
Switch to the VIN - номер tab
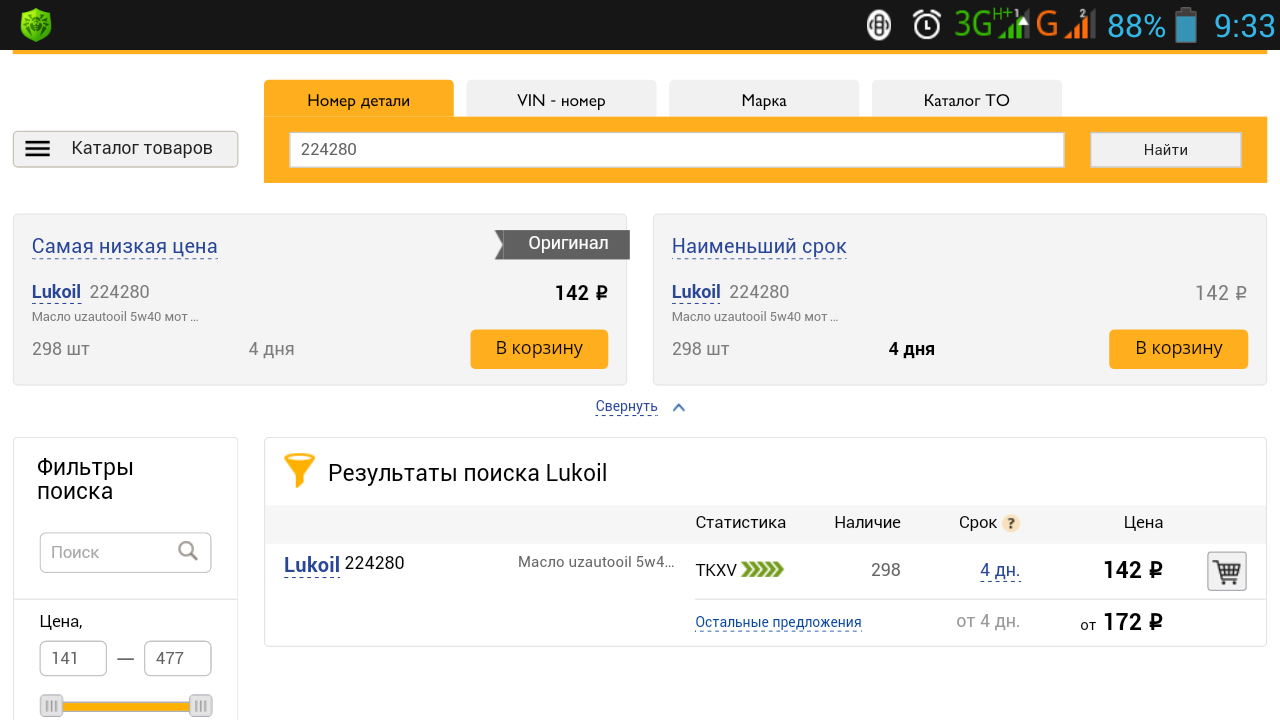point(561,99)
